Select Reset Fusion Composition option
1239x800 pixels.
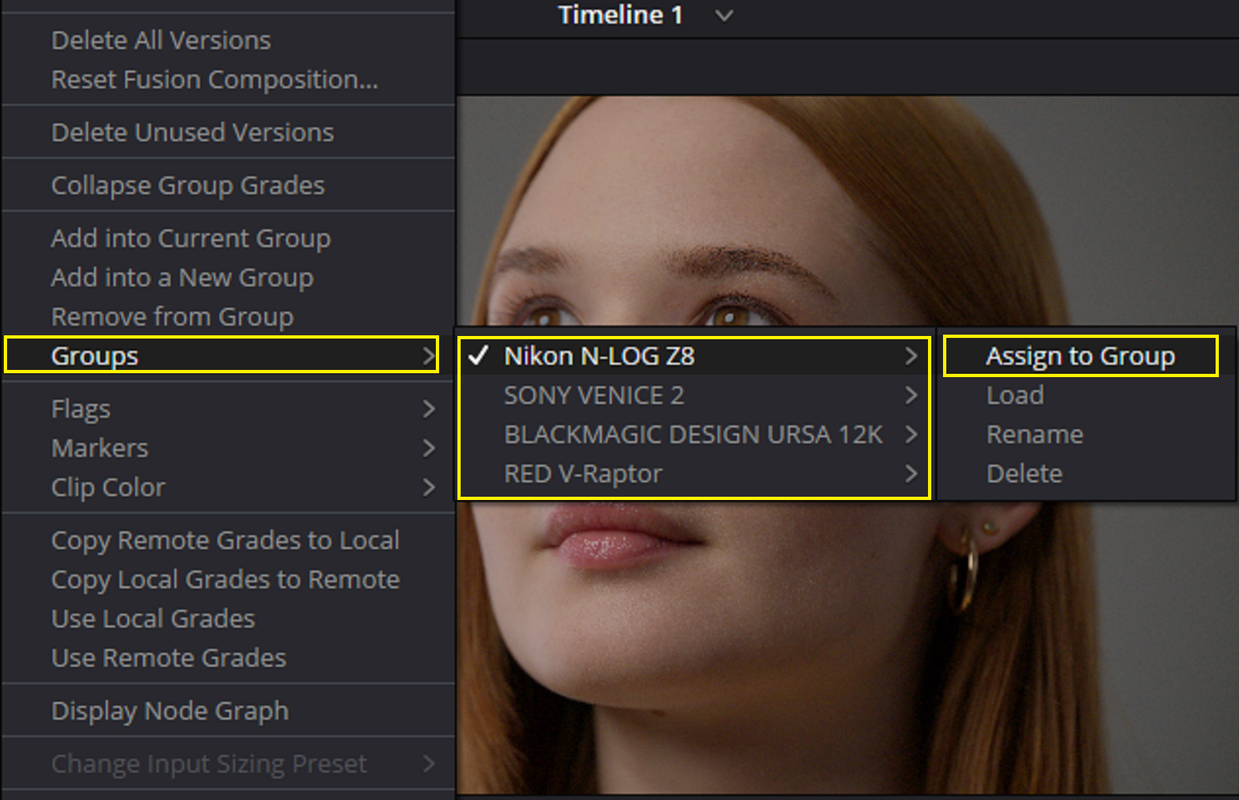215,80
